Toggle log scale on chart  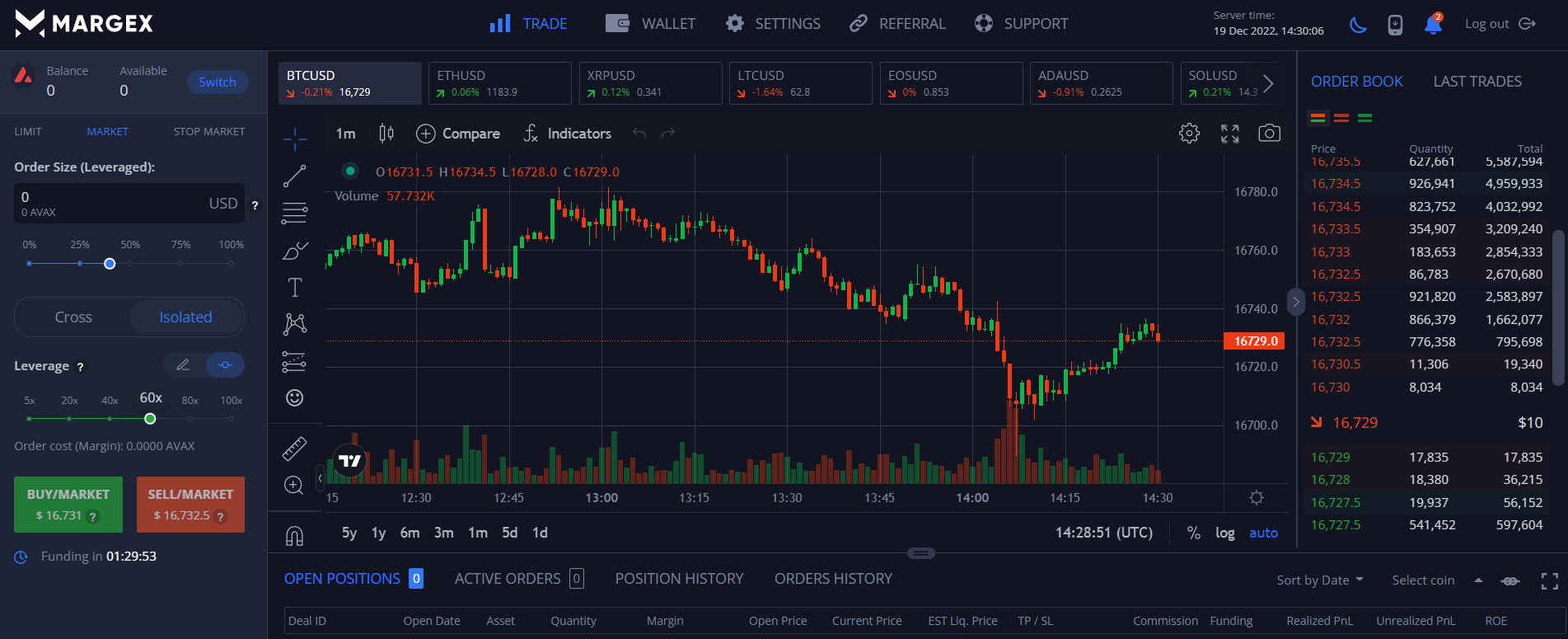click(x=1224, y=533)
